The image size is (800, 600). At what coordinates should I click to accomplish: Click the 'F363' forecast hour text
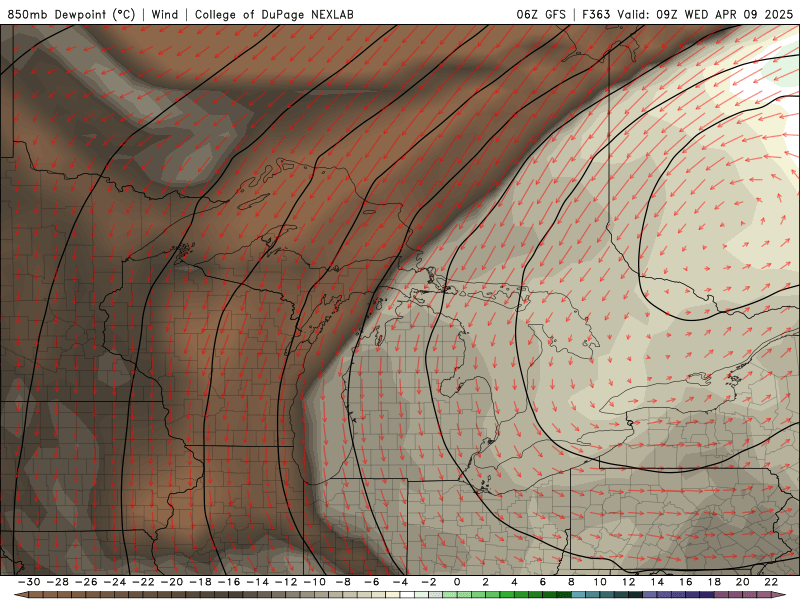596,14
